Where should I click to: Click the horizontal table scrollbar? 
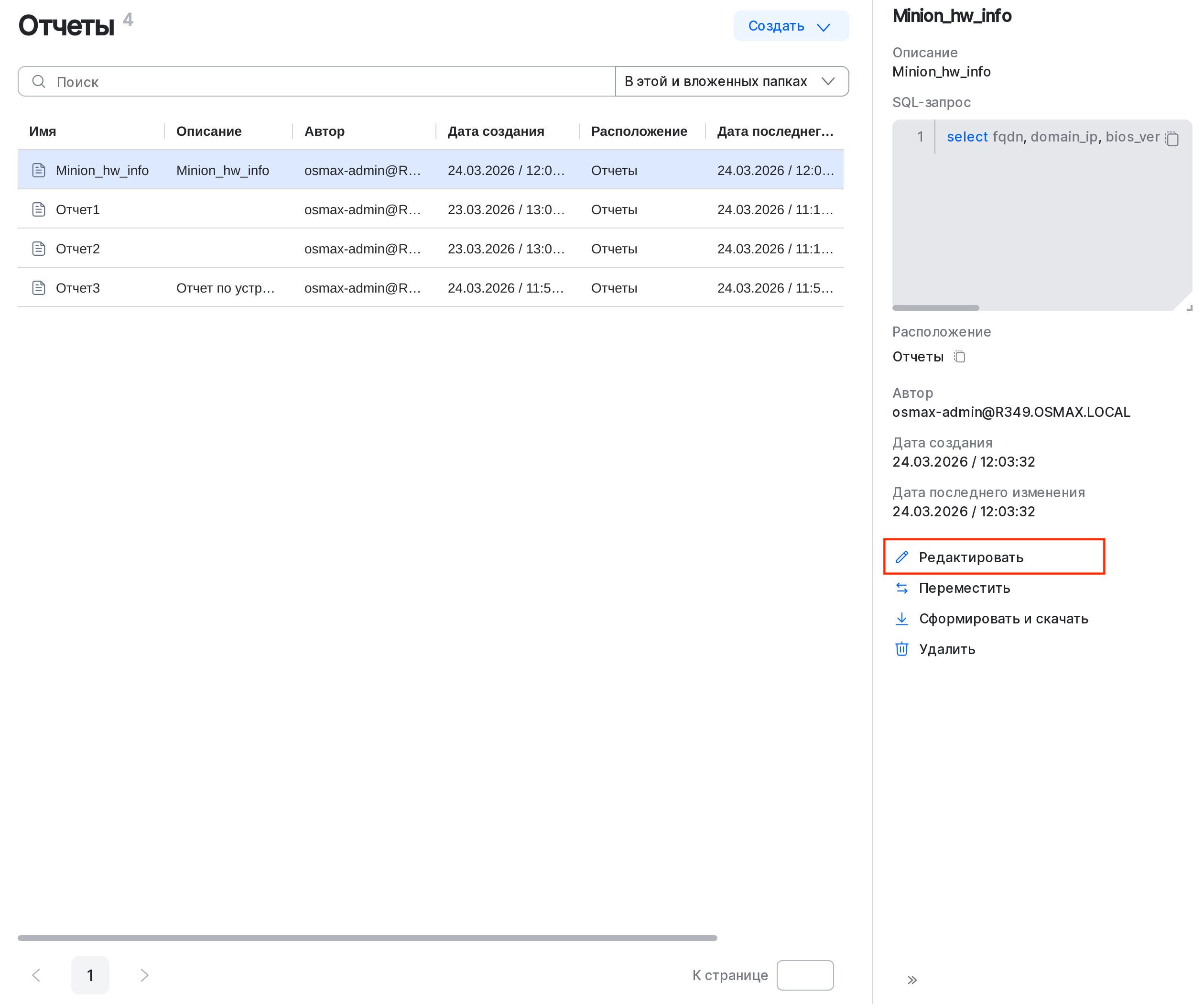367,938
